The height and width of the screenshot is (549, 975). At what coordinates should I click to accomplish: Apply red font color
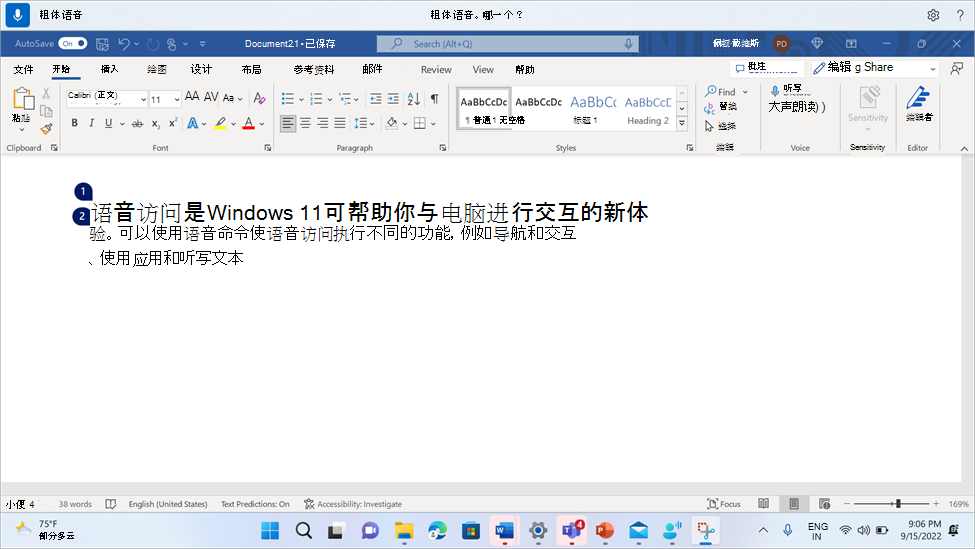coord(249,123)
